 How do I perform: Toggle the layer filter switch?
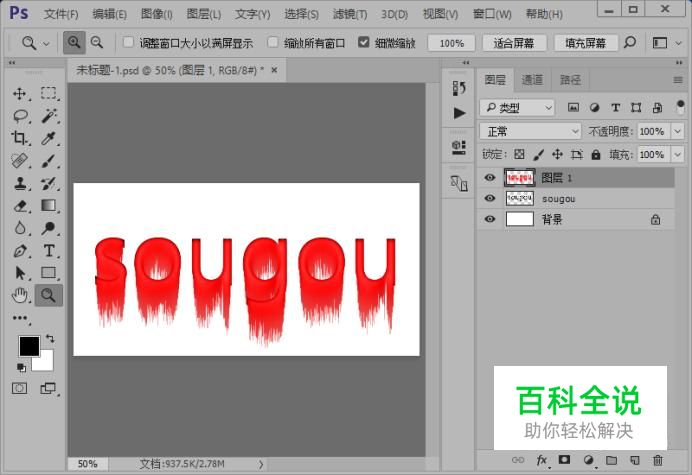tap(680, 107)
